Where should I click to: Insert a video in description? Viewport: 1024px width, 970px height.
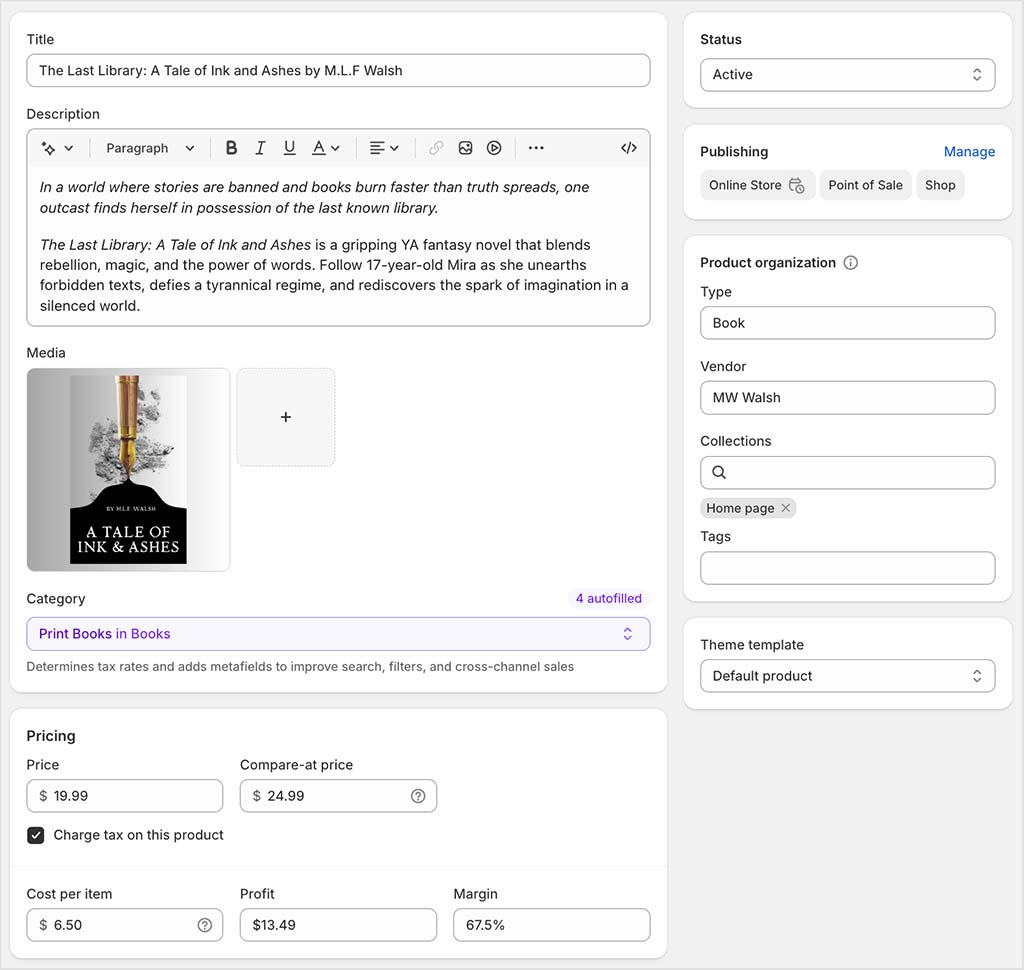494,148
